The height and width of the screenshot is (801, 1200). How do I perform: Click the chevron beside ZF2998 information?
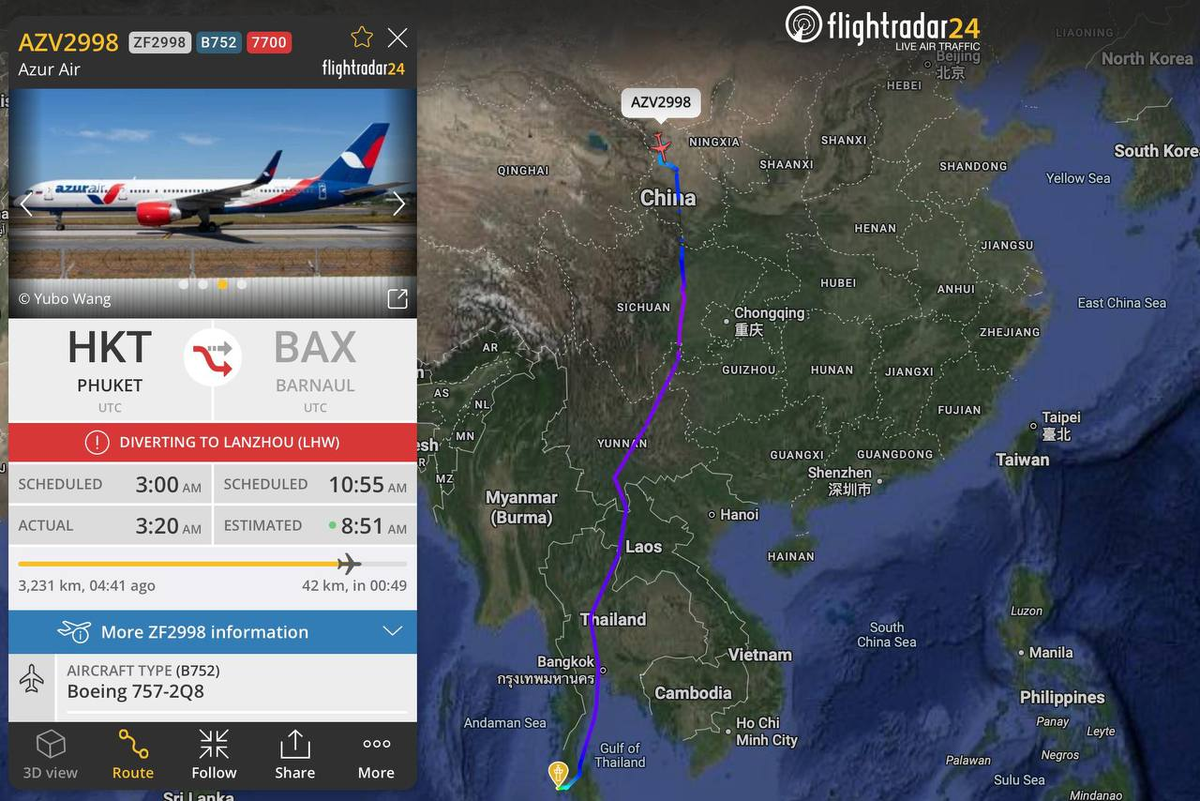392,632
